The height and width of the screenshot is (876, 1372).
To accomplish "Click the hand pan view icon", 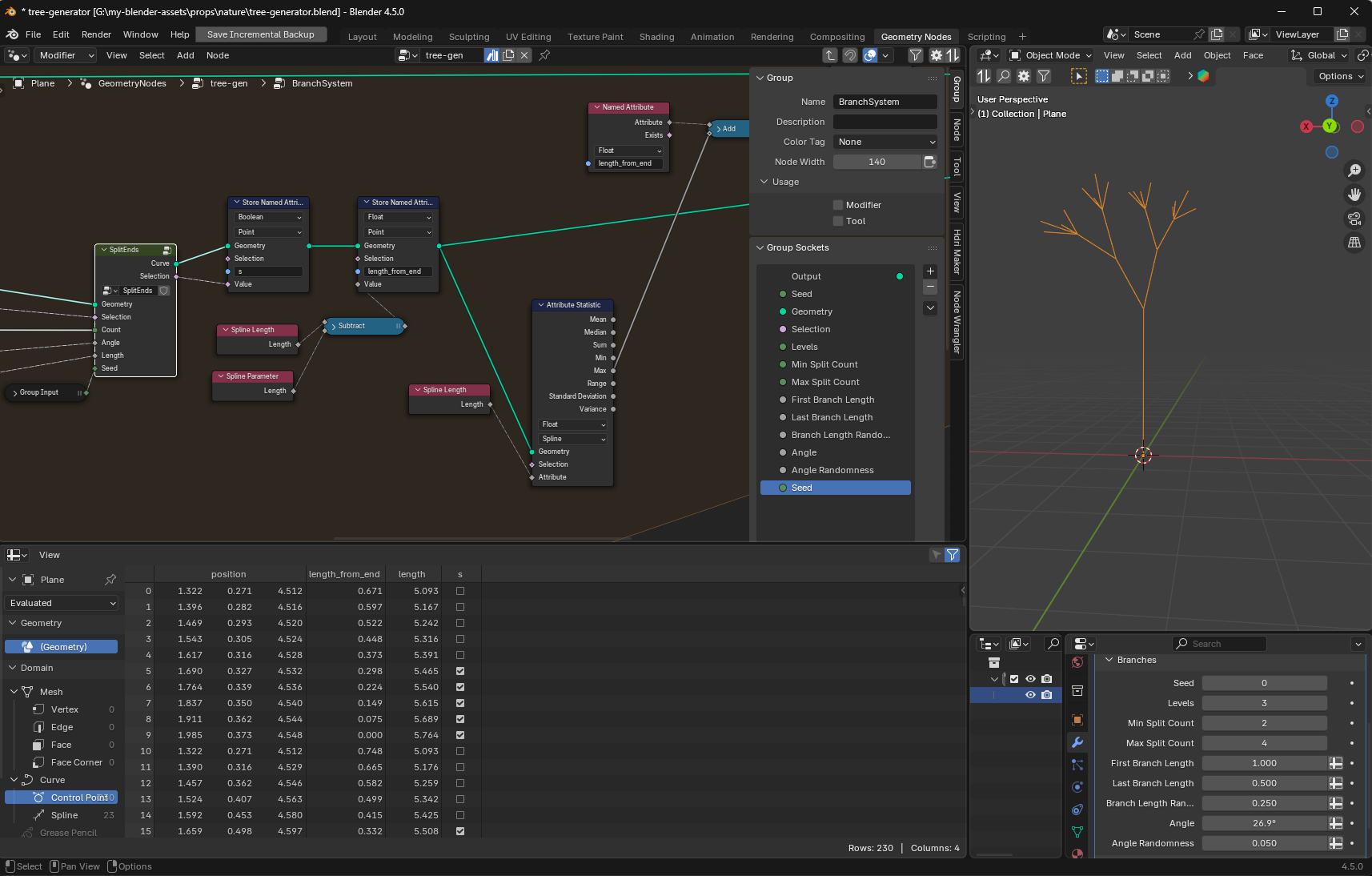I will coord(1354,195).
